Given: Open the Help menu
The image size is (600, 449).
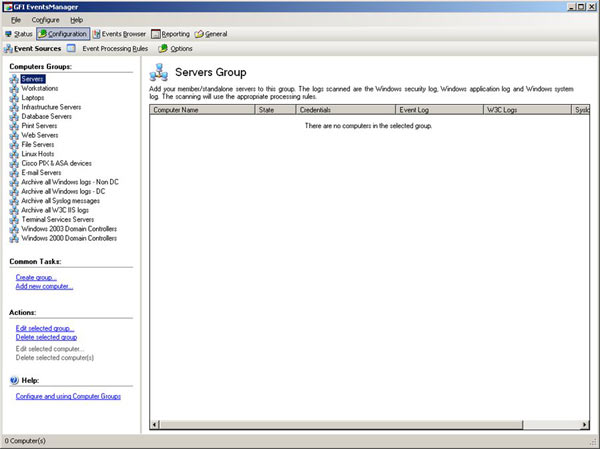Looking at the screenshot, I should point(77,20).
